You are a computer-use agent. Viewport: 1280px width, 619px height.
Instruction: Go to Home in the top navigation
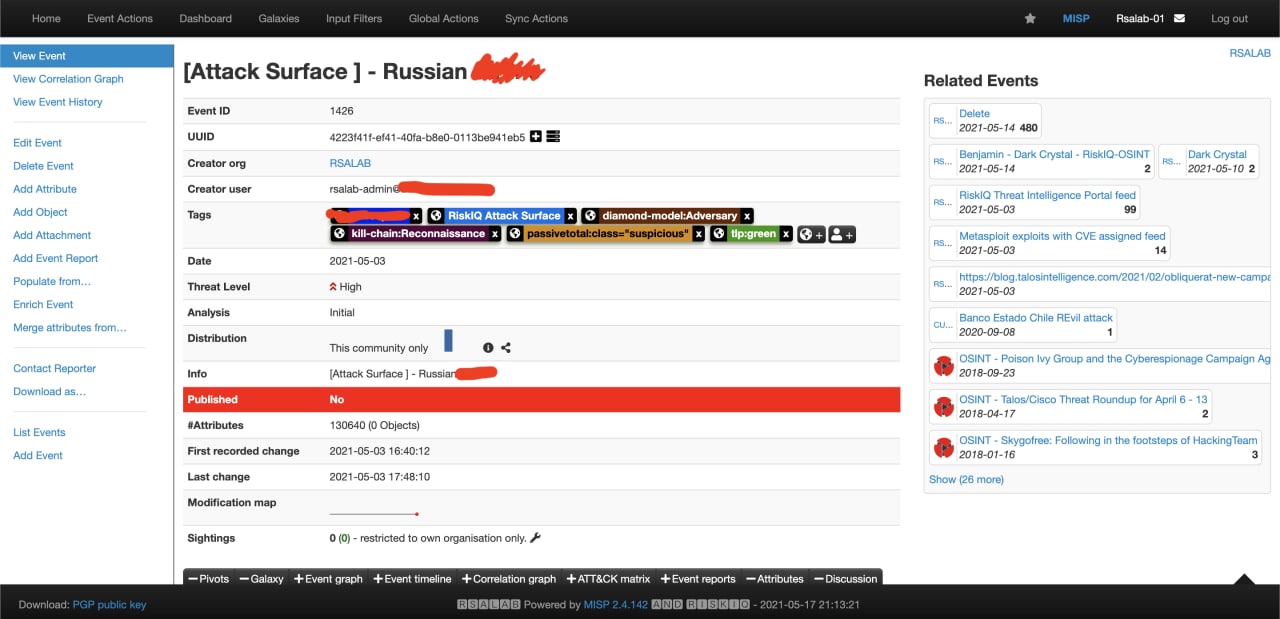click(x=46, y=18)
